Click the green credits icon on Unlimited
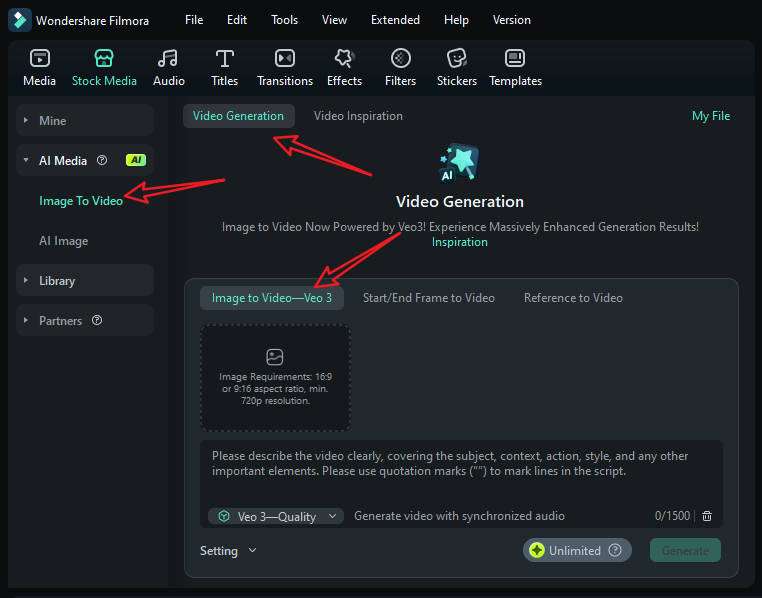This screenshot has height=598, width=762. (x=537, y=550)
